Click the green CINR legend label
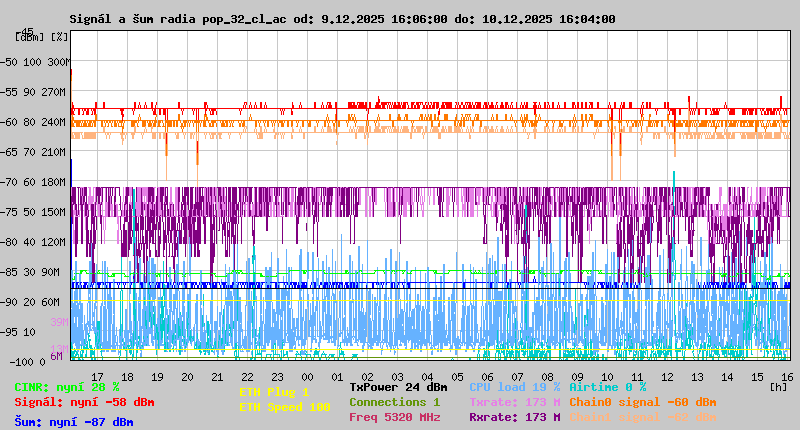 click(67, 387)
